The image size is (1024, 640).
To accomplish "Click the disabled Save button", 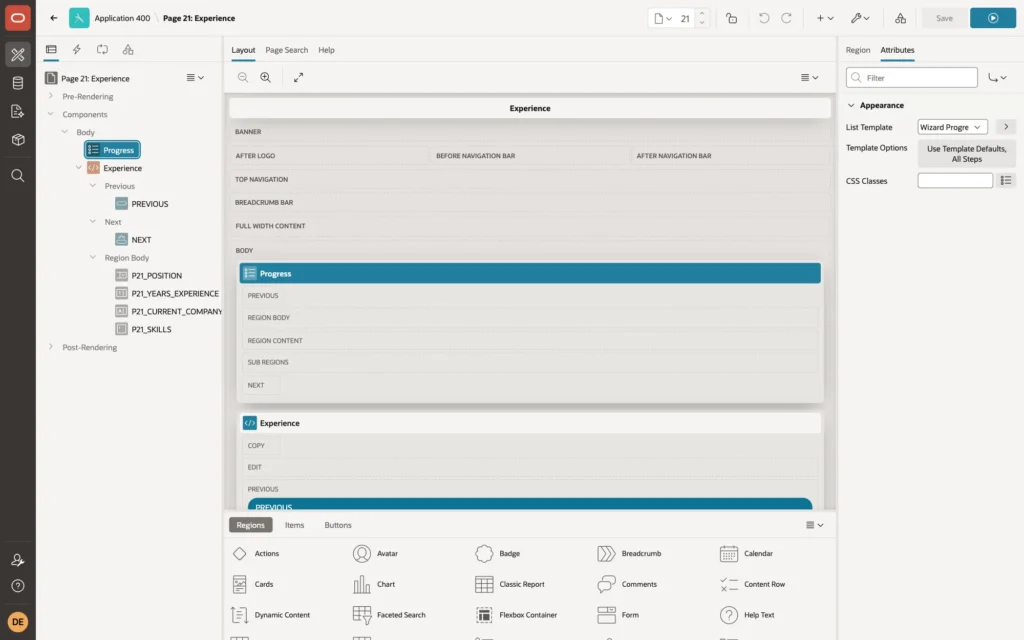I will pyautogui.click(x=944, y=18).
